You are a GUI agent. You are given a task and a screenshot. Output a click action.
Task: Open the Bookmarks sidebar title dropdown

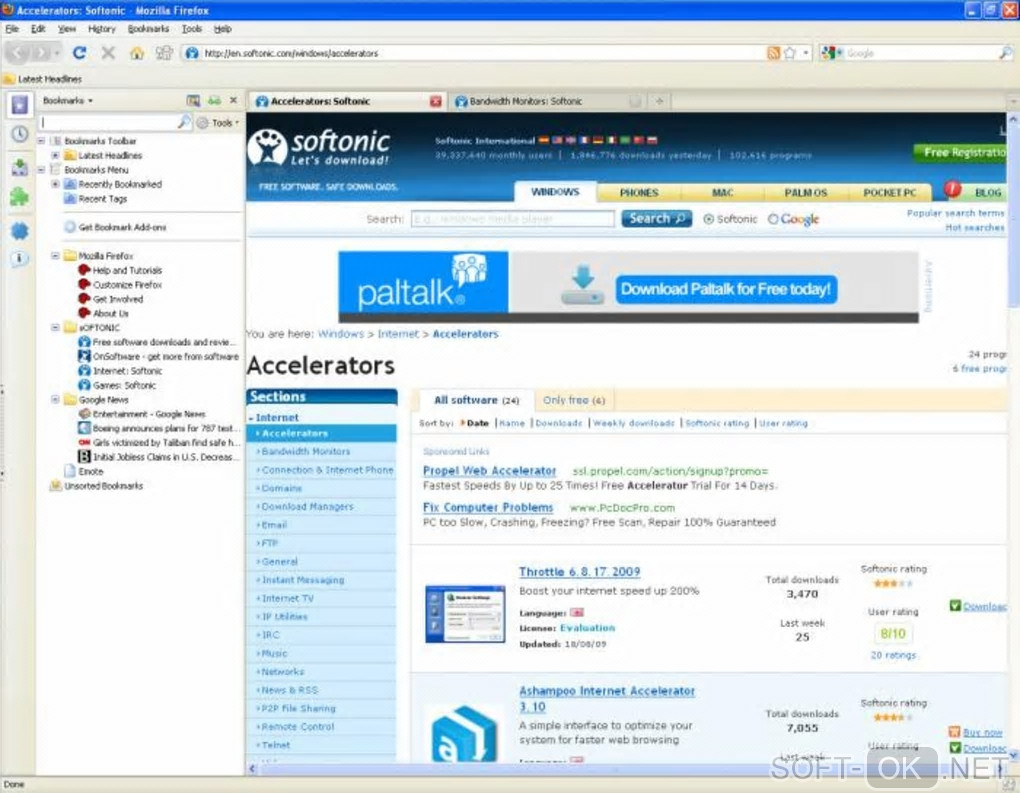68,100
